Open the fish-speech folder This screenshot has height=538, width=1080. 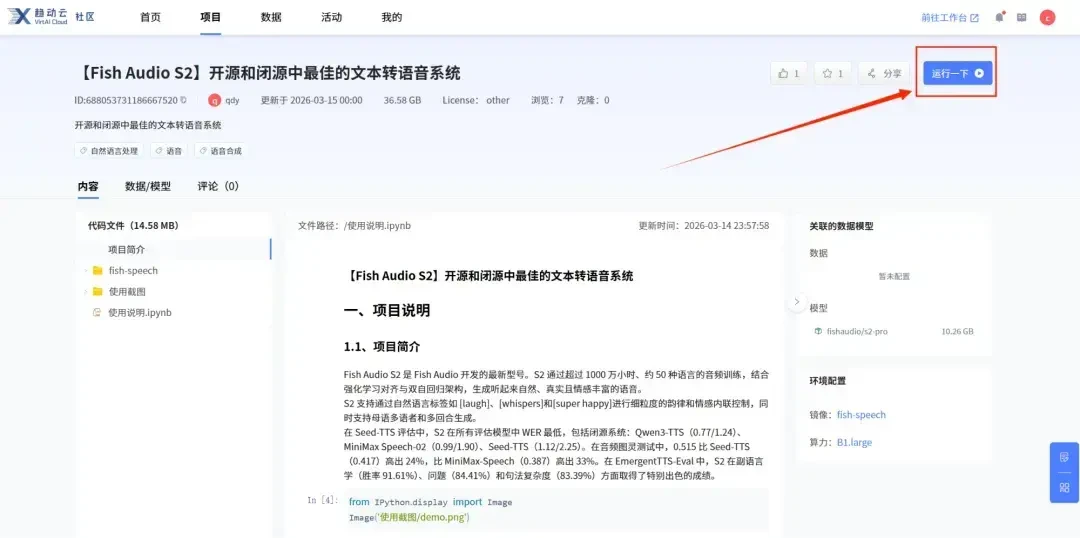click(x=134, y=271)
